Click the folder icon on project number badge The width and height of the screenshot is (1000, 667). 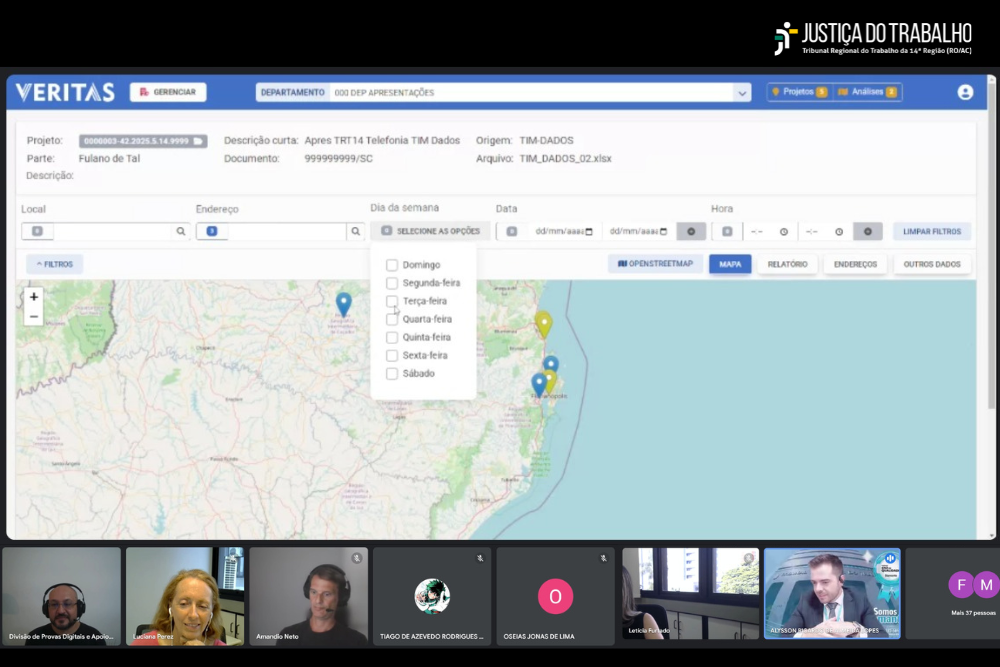[198, 141]
